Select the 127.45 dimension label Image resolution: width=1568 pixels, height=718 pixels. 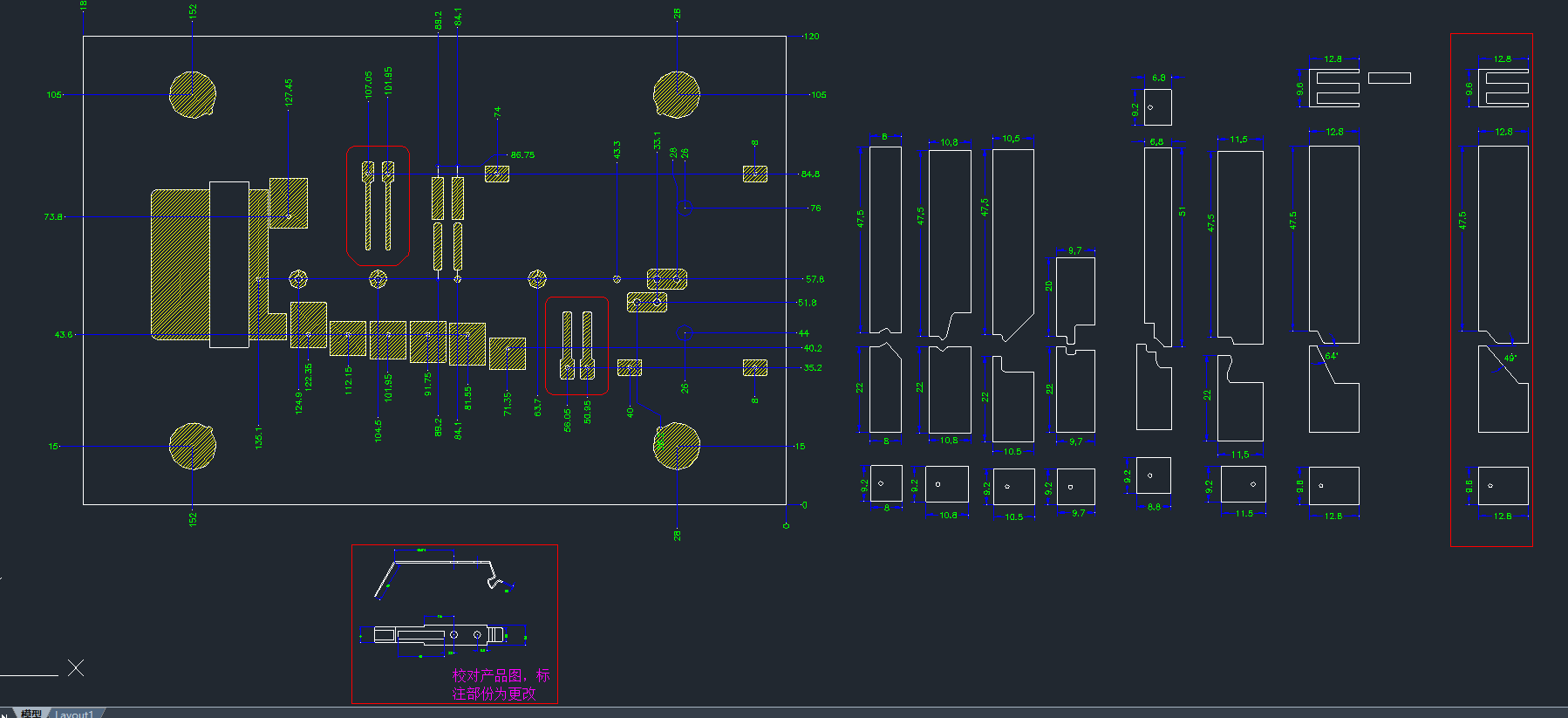coord(289,92)
